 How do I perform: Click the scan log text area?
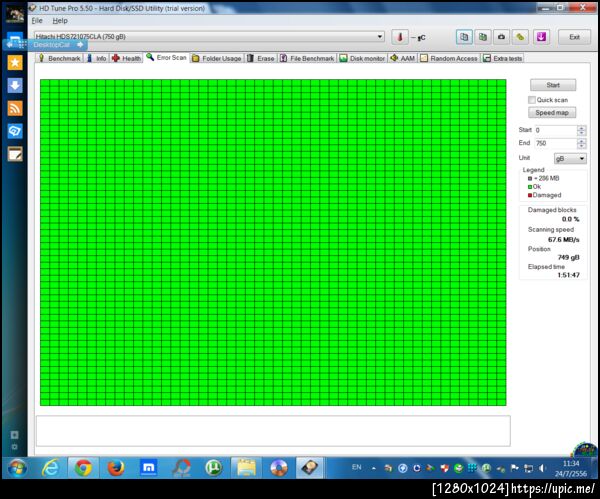(x=273, y=431)
